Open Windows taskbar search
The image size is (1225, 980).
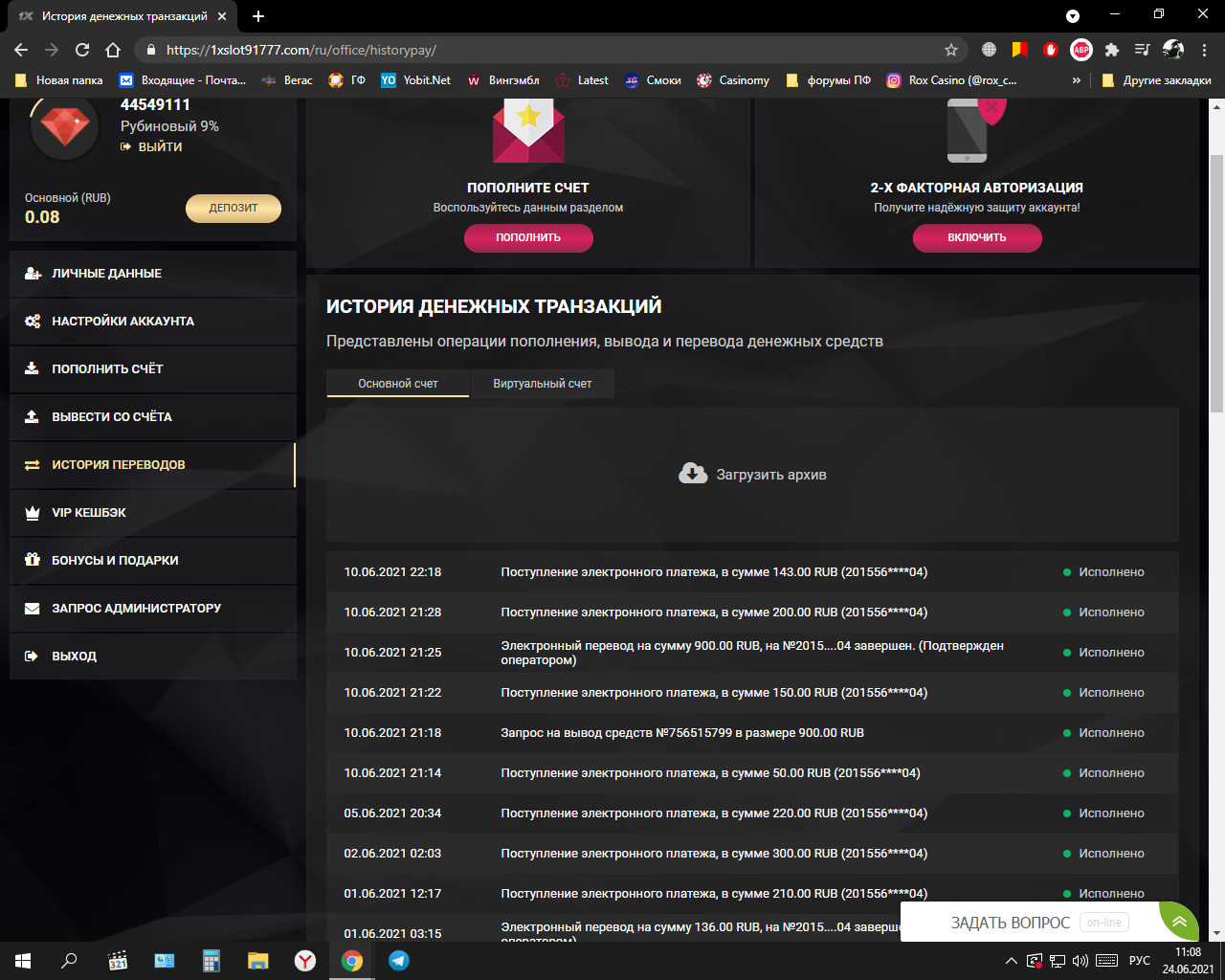click(69, 961)
